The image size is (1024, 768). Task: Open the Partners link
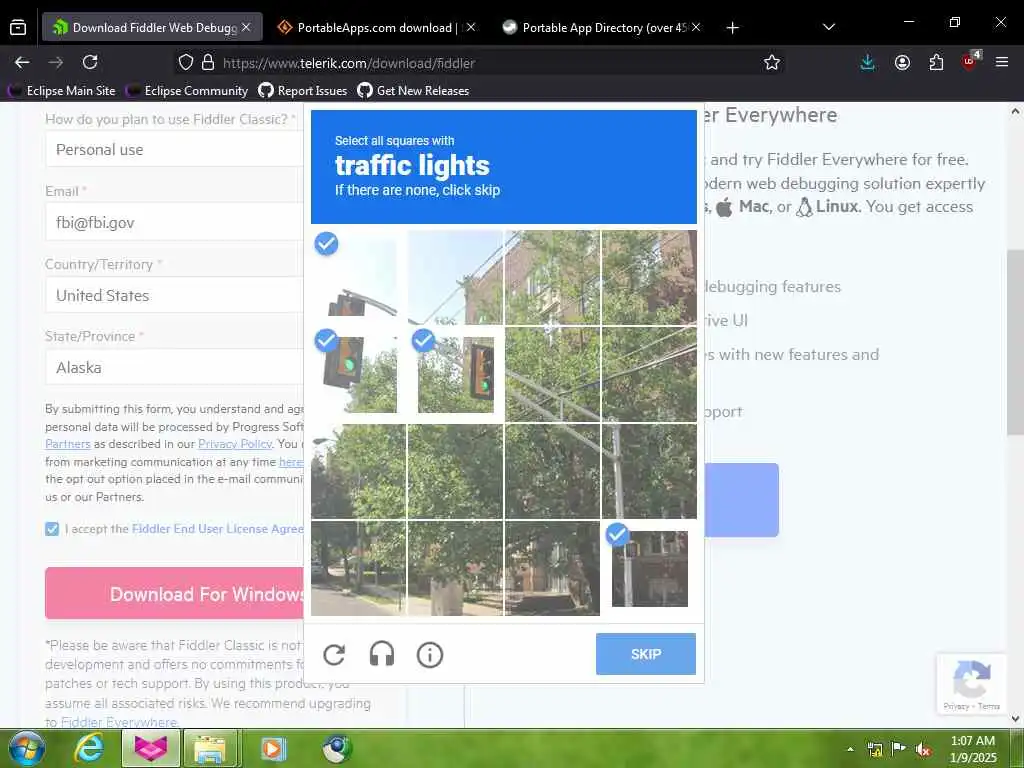[x=68, y=443]
